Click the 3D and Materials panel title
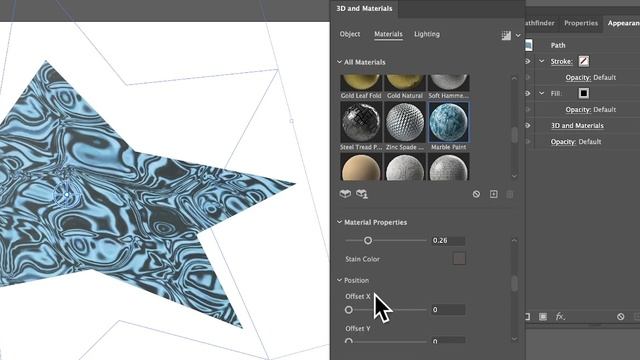 point(364,8)
